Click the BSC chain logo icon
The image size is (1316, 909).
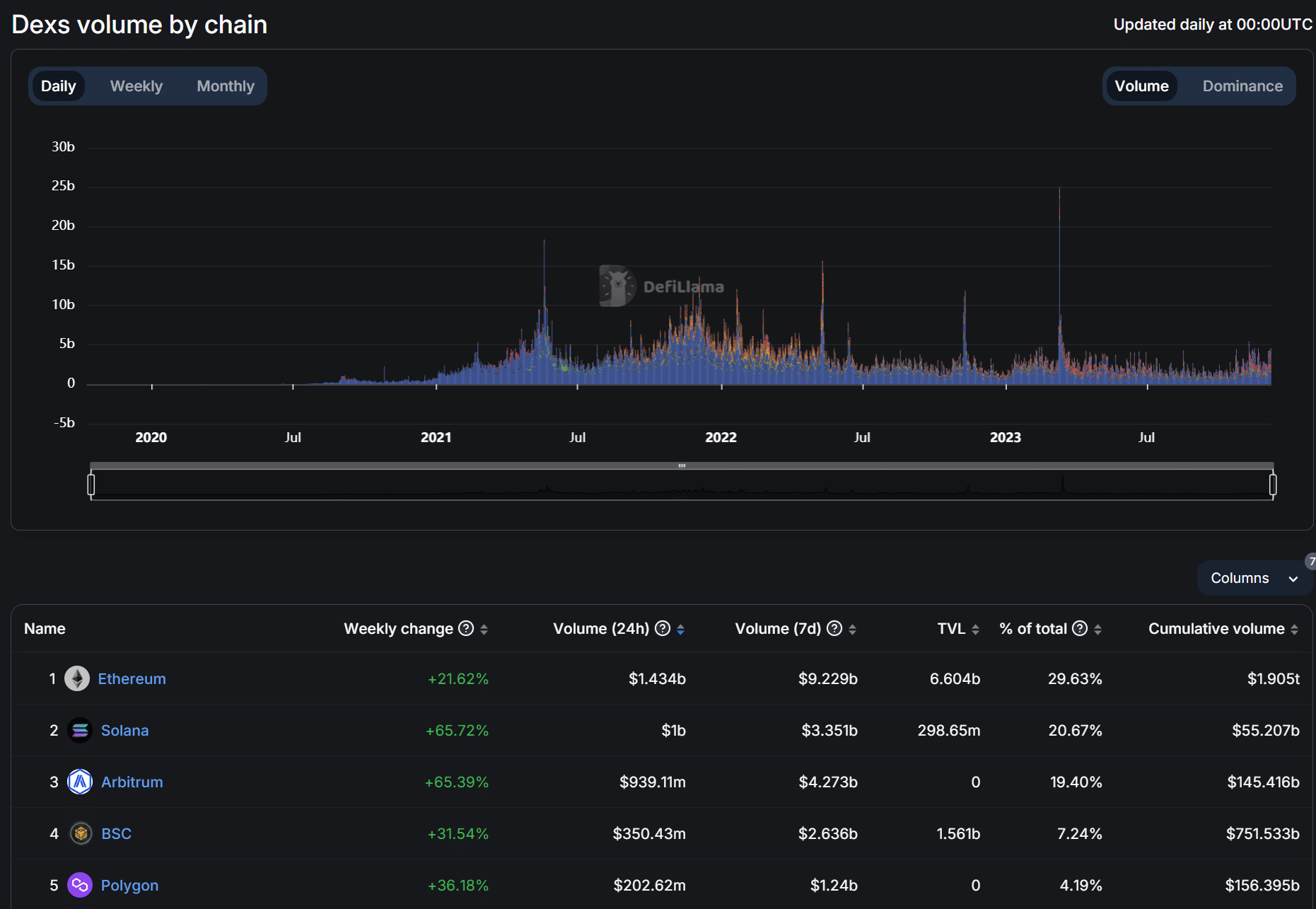[x=81, y=833]
